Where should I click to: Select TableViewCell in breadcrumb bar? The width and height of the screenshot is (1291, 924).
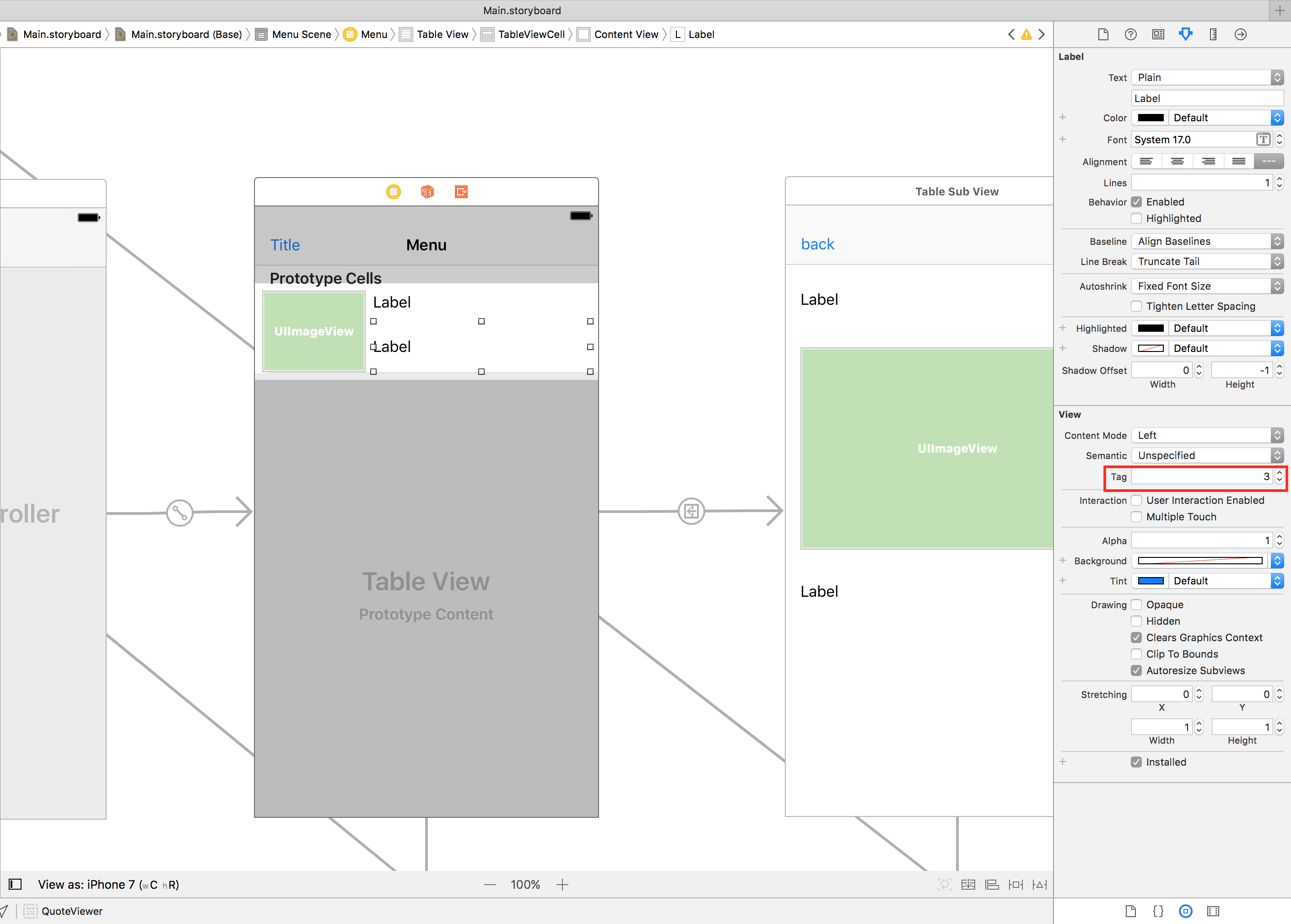(x=523, y=34)
